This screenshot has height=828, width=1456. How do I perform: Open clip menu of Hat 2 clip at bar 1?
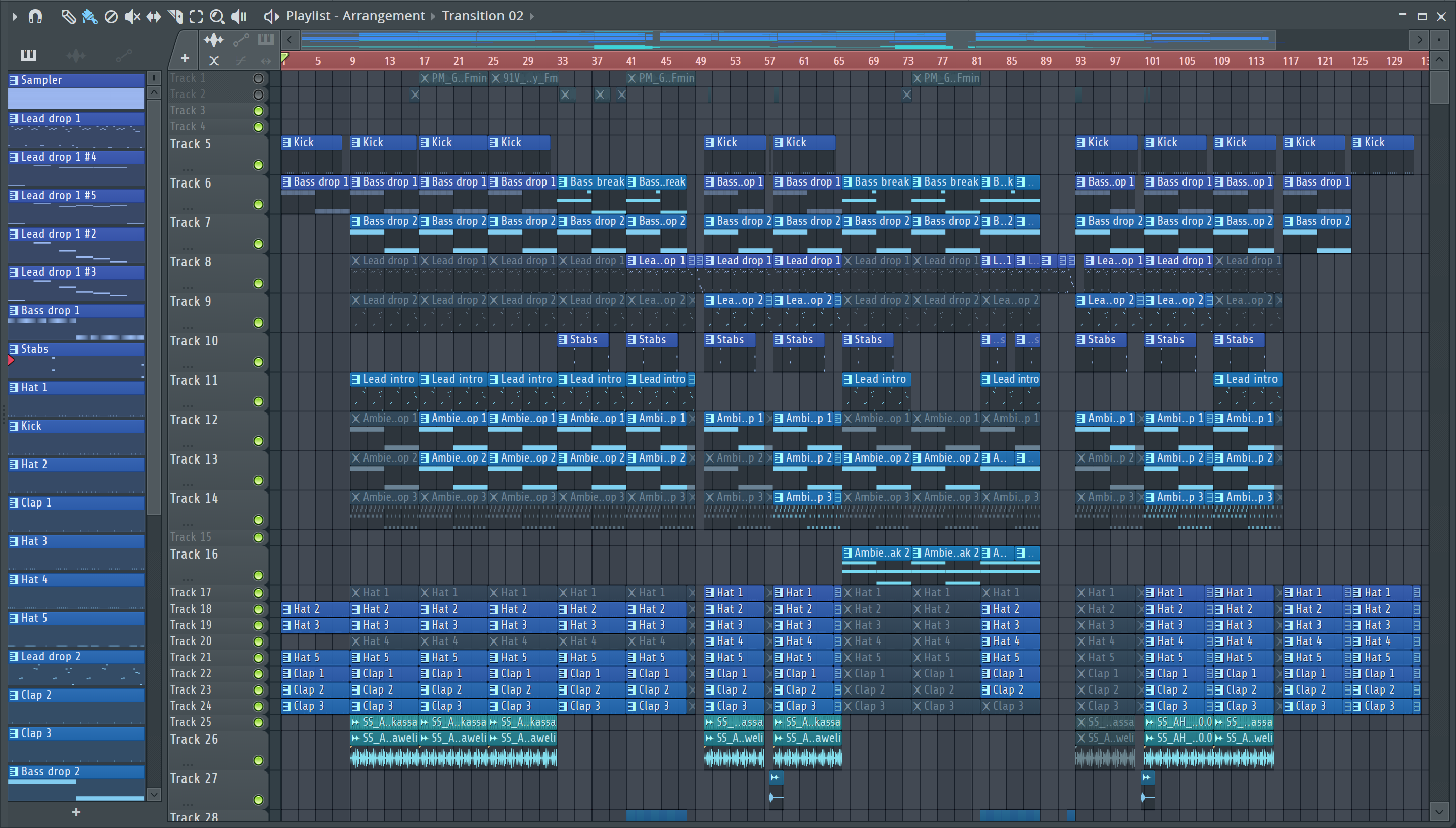pyautogui.click(x=287, y=609)
